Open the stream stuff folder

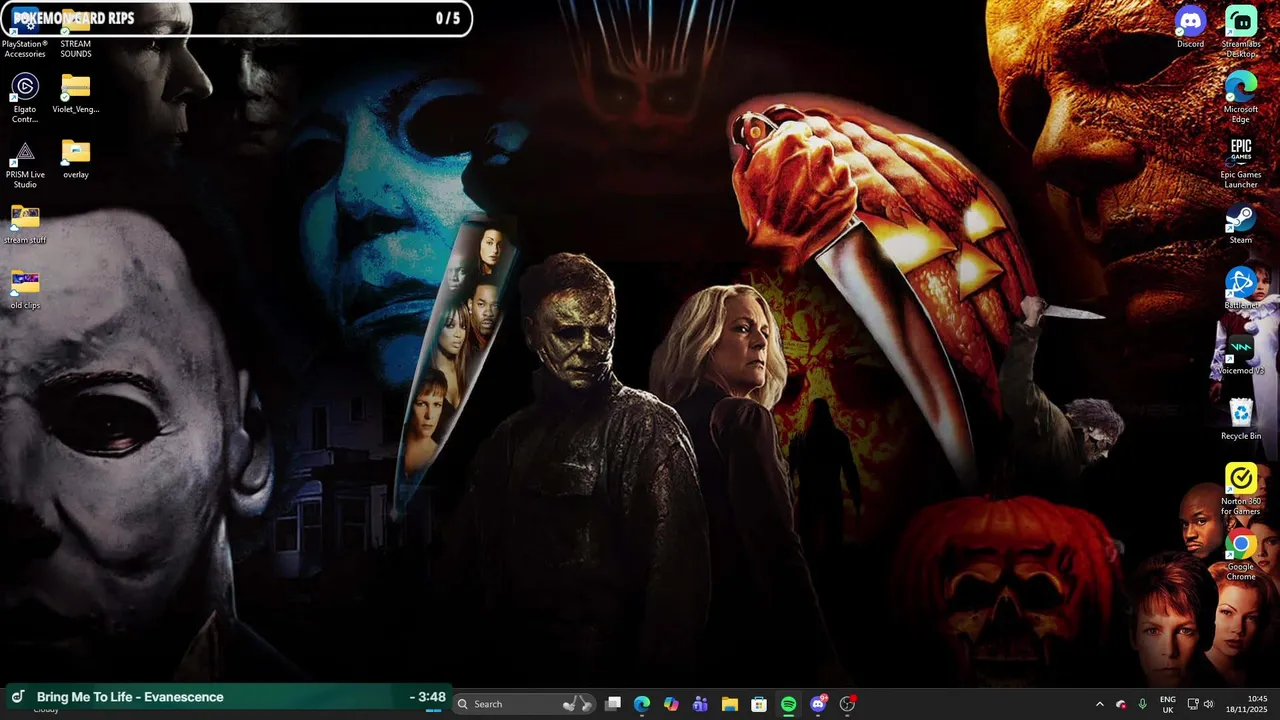coord(25,224)
